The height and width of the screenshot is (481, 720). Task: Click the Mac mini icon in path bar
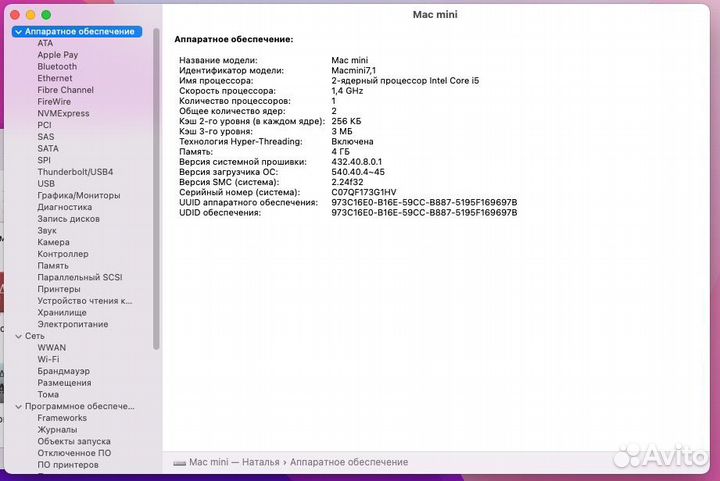pos(179,462)
